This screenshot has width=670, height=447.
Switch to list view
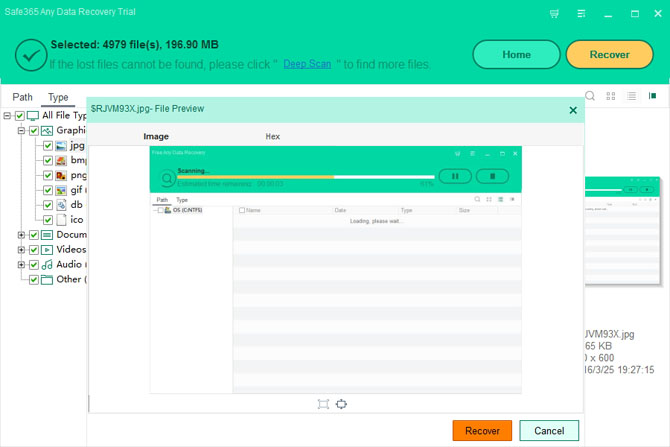[x=632, y=96]
